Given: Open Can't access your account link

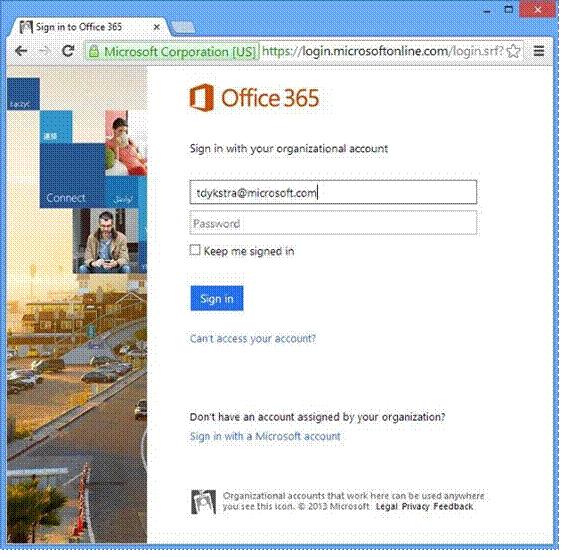Looking at the screenshot, I should pyautogui.click(x=253, y=338).
